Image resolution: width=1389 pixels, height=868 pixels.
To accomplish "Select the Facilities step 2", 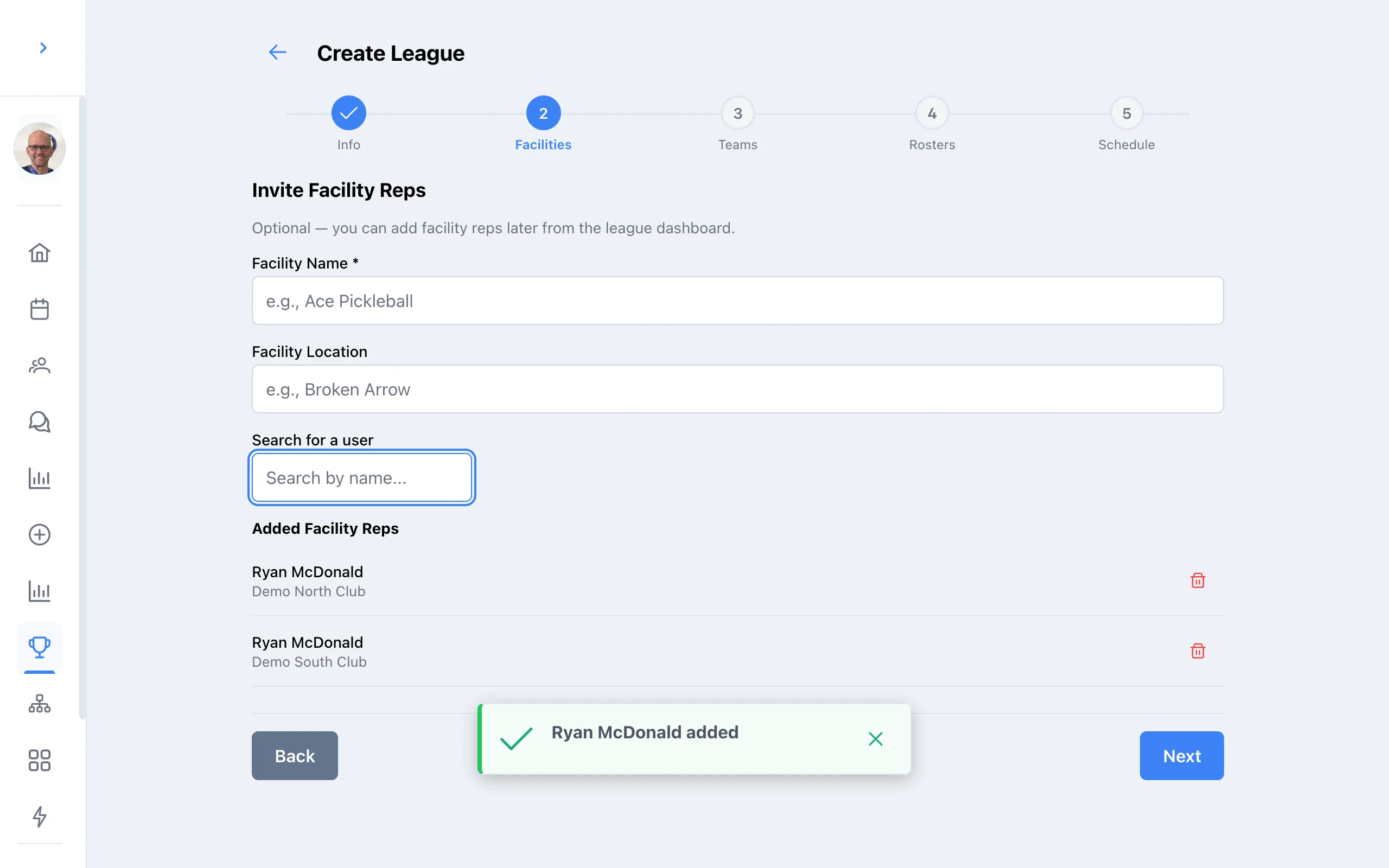I will click(543, 113).
